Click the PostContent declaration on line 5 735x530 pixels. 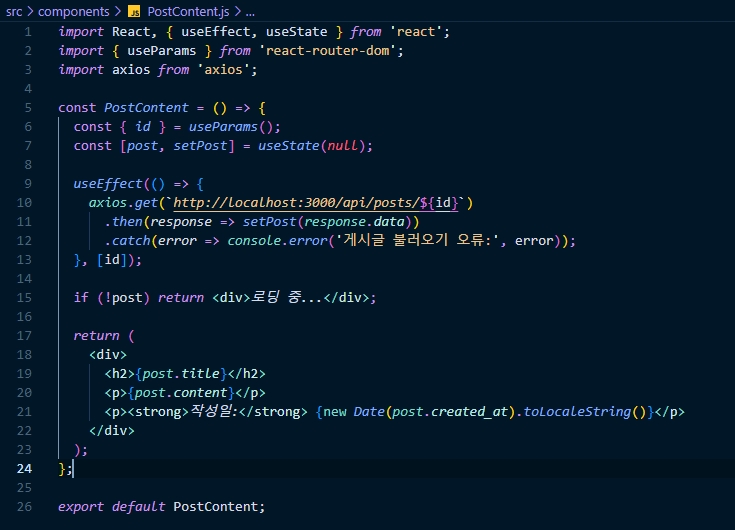[146, 108]
